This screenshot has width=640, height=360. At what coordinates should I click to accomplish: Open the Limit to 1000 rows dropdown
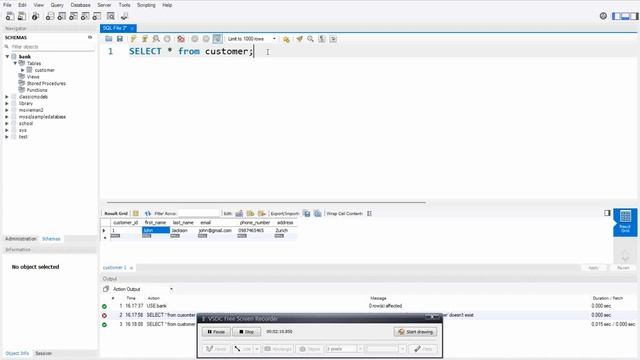pyautogui.click(x=252, y=39)
